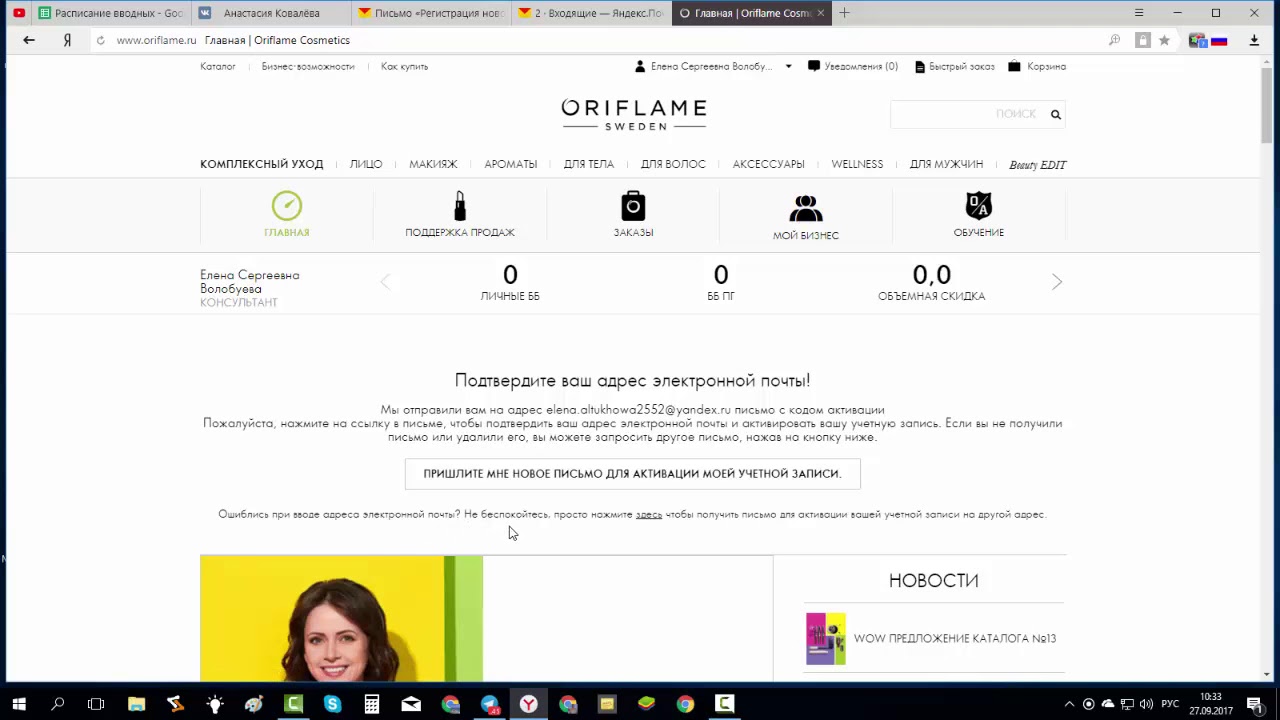Open WOW предложение каталога №13 news
1280x720 pixels.
955,638
